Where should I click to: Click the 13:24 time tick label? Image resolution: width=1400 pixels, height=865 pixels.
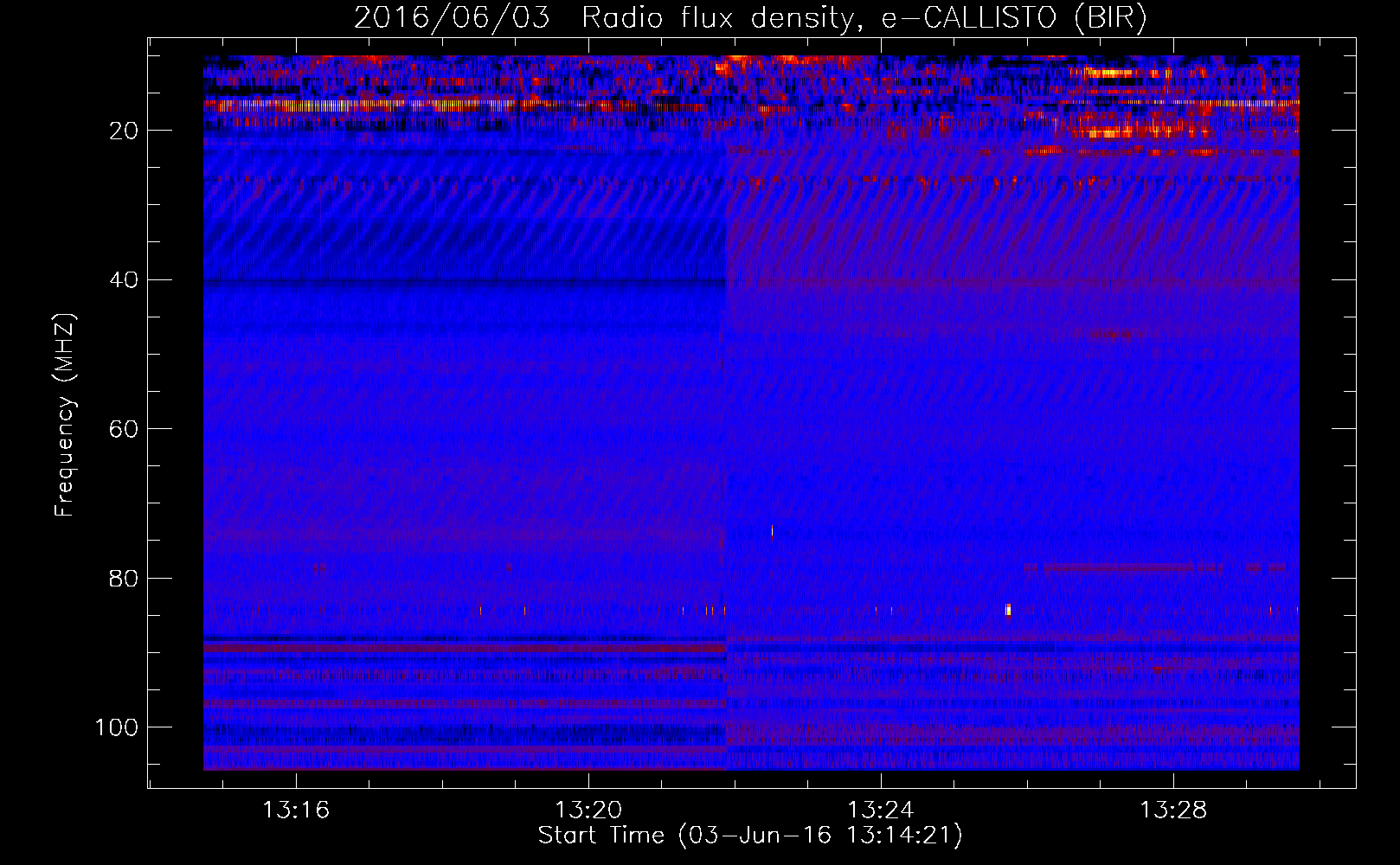click(881, 811)
